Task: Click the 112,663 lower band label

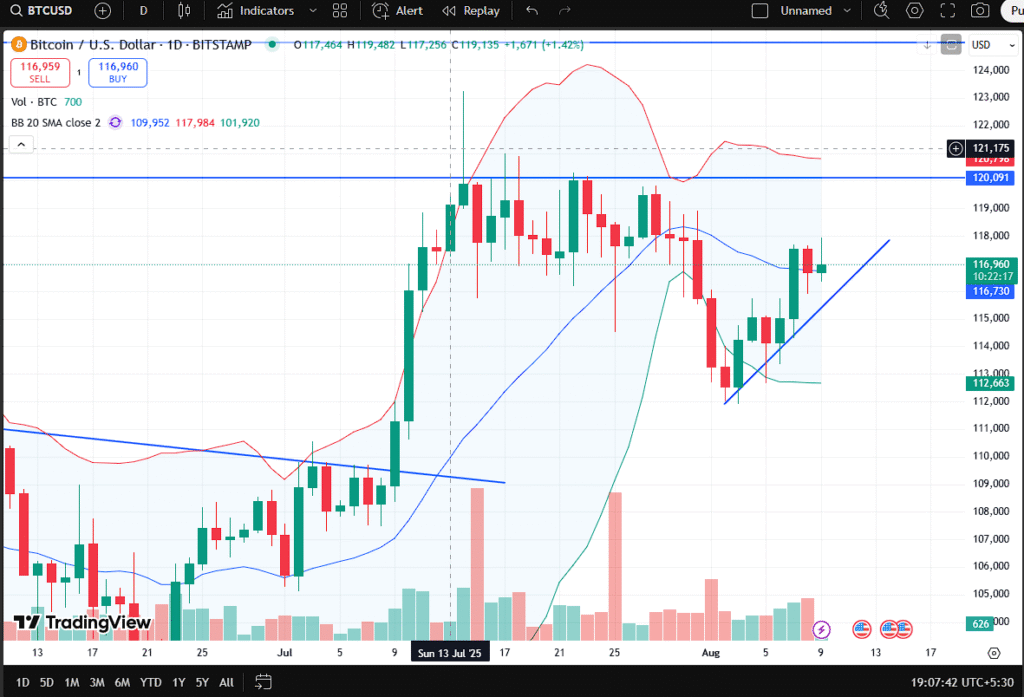Action: point(990,383)
